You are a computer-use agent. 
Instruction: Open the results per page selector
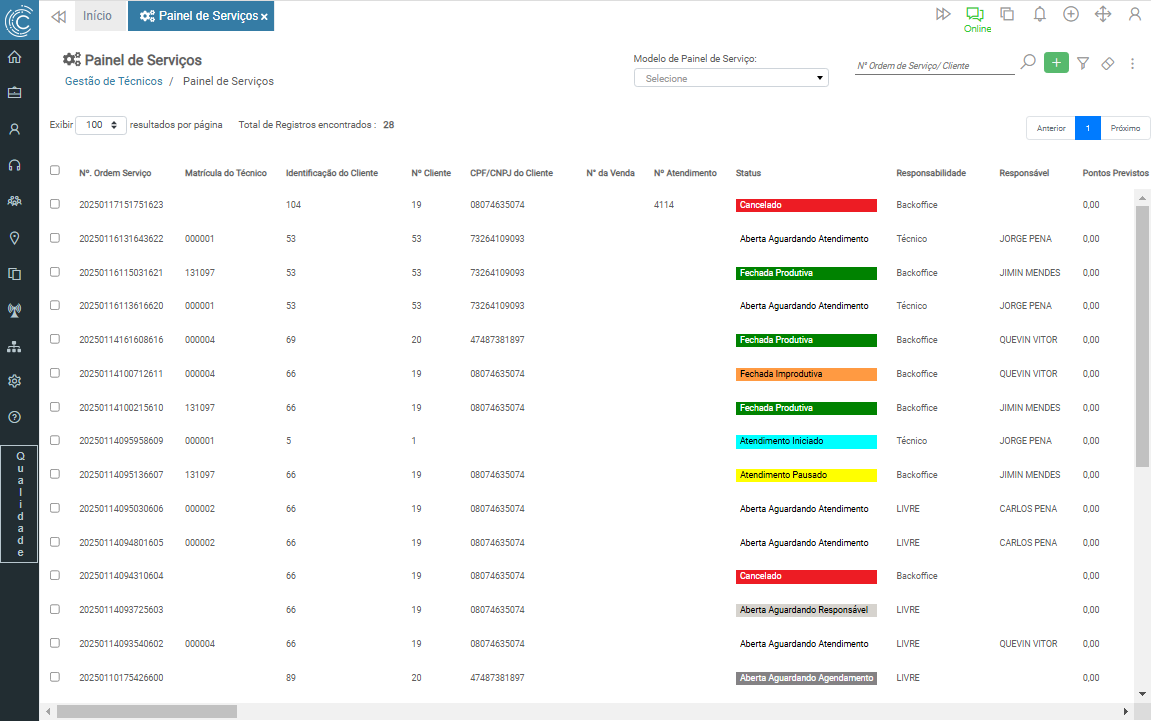[101, 125]
